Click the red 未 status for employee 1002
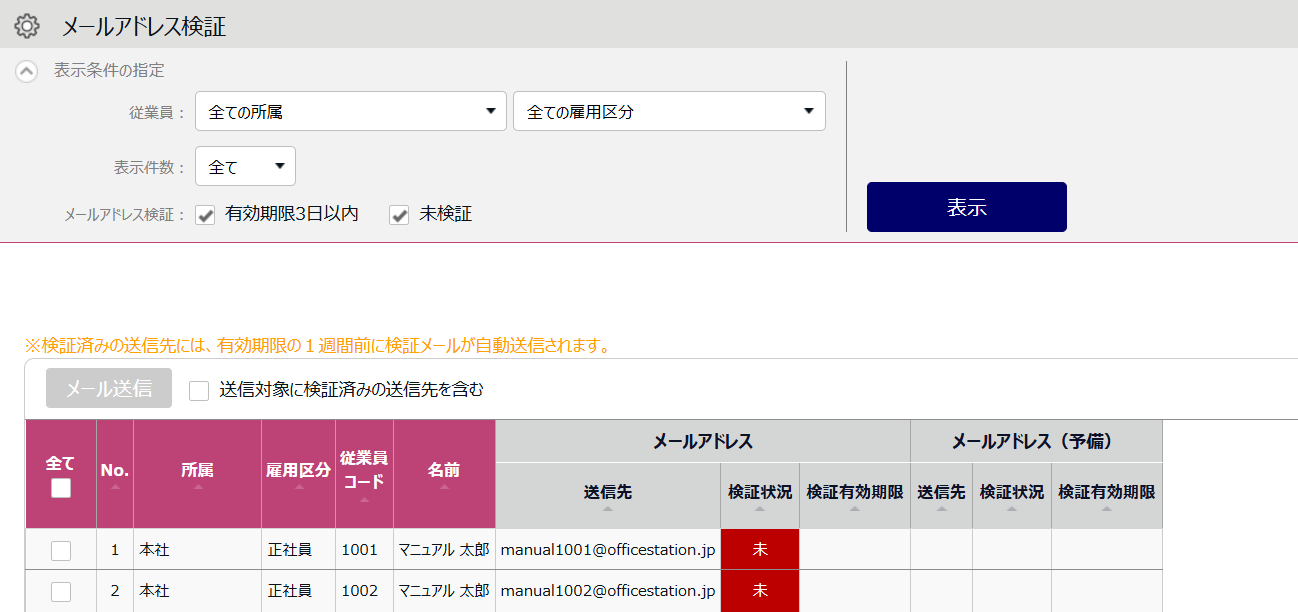The image size is (1298, 612). coord(760,591)
